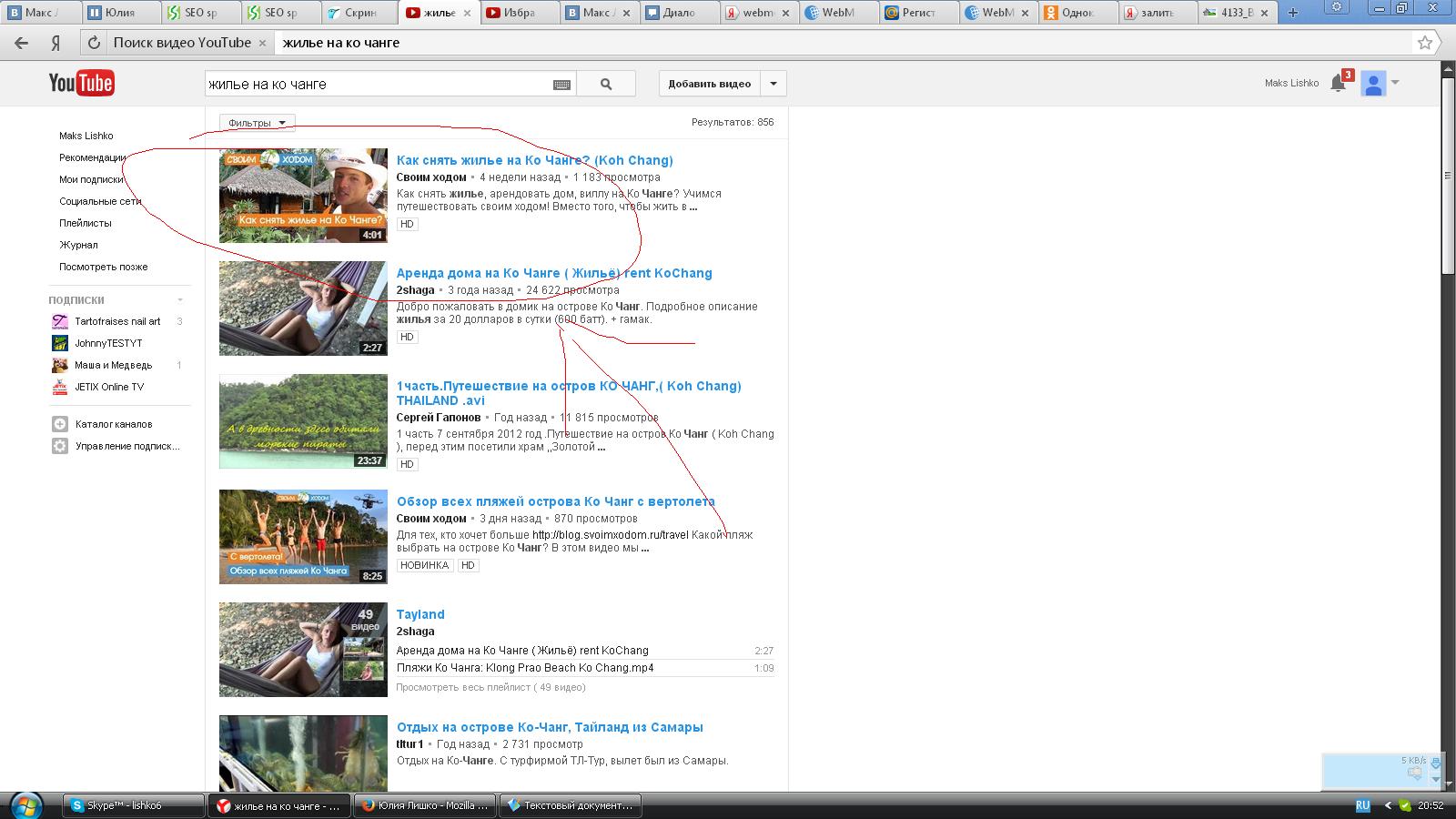
Task: Go back with the browser back arrow
Action: (x=21, y=43)
